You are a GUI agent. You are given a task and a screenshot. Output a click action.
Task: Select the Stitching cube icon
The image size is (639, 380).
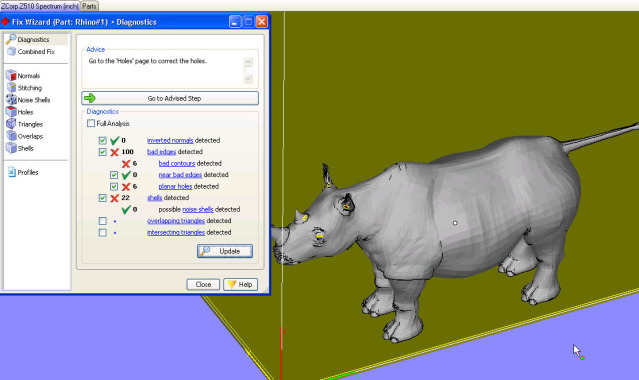11,88
